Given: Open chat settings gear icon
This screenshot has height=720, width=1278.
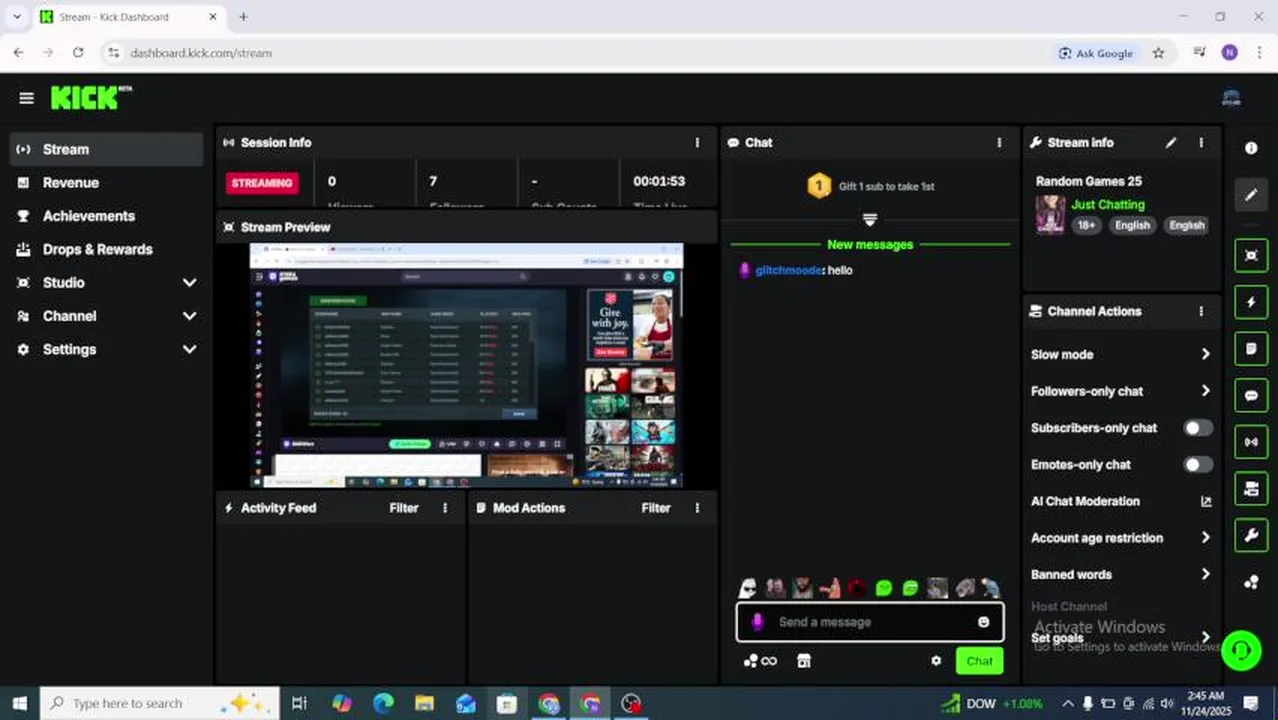Looking at the screenshot, I should pos(936,660).
